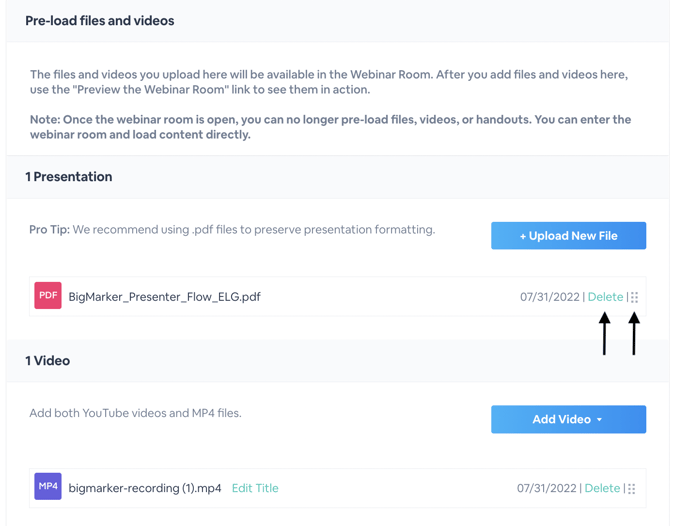688x526 pixels.
Task: Click the + Upload New File button
Action: point(568,236)
